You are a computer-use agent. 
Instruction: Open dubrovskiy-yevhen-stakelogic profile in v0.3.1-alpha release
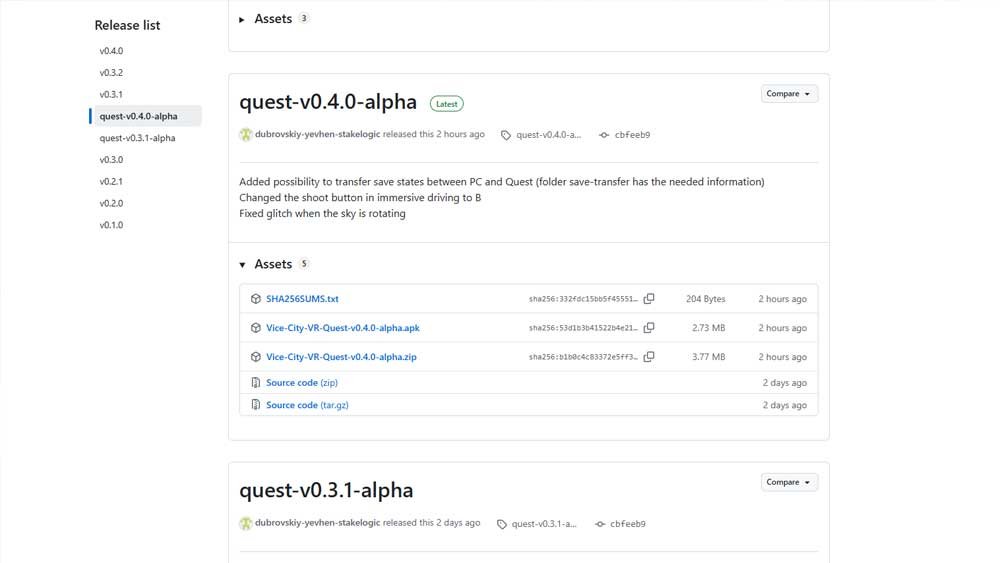[318, 523]
